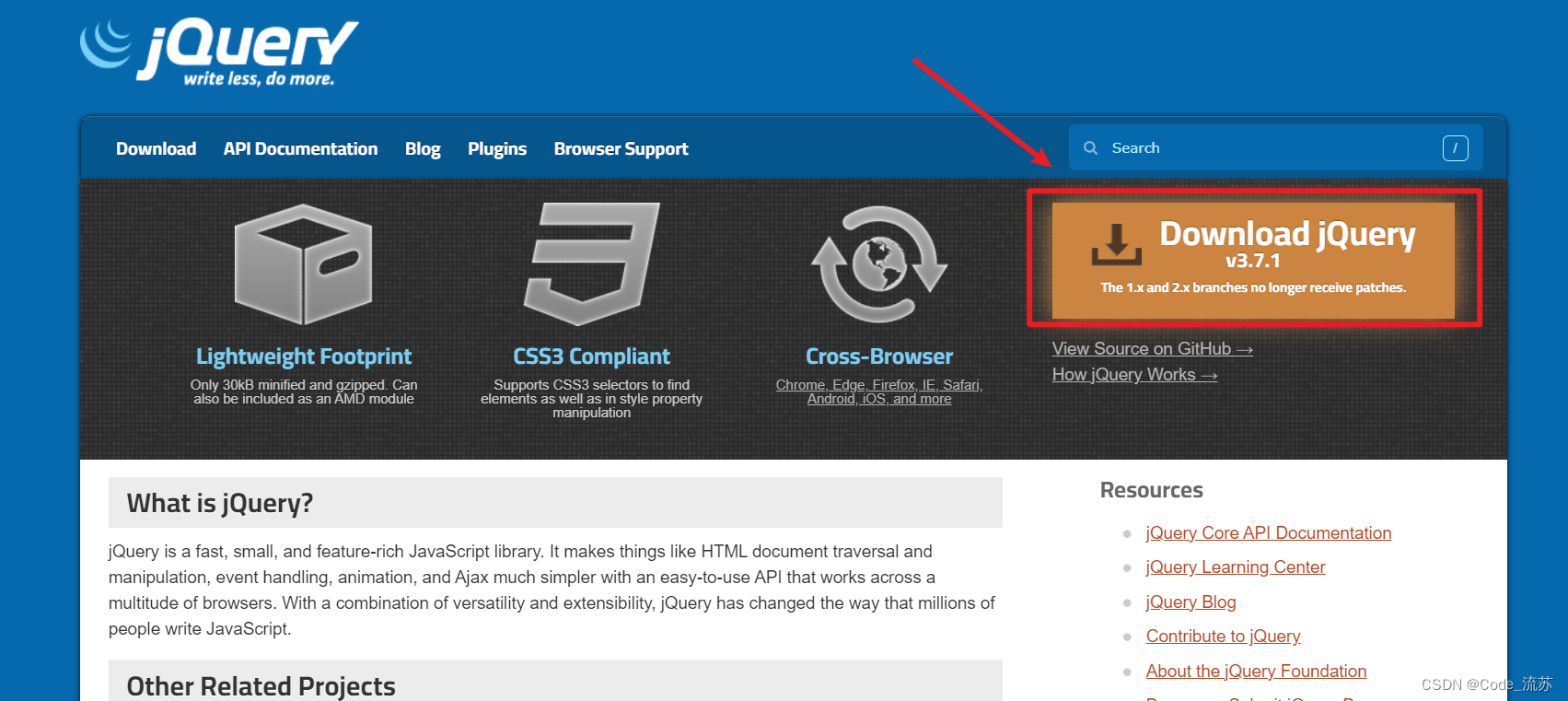Click the 'What is jQuery?' heading
The width and height of the screenshot is (1568, 701).
tap(220, 503)
